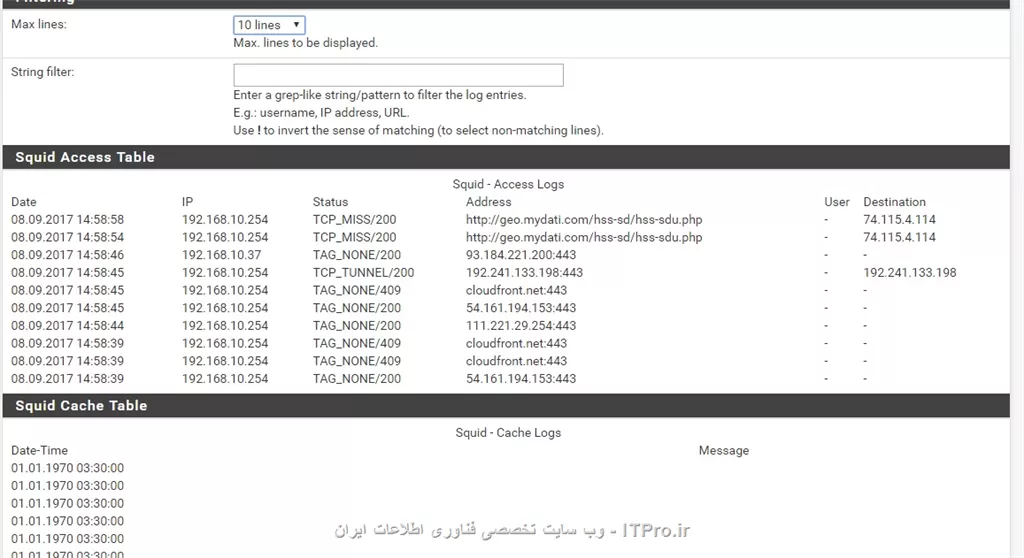
Task: Click 54.161.194.153:443 in 14:58:45 row
Action: (x=521, y=308)
